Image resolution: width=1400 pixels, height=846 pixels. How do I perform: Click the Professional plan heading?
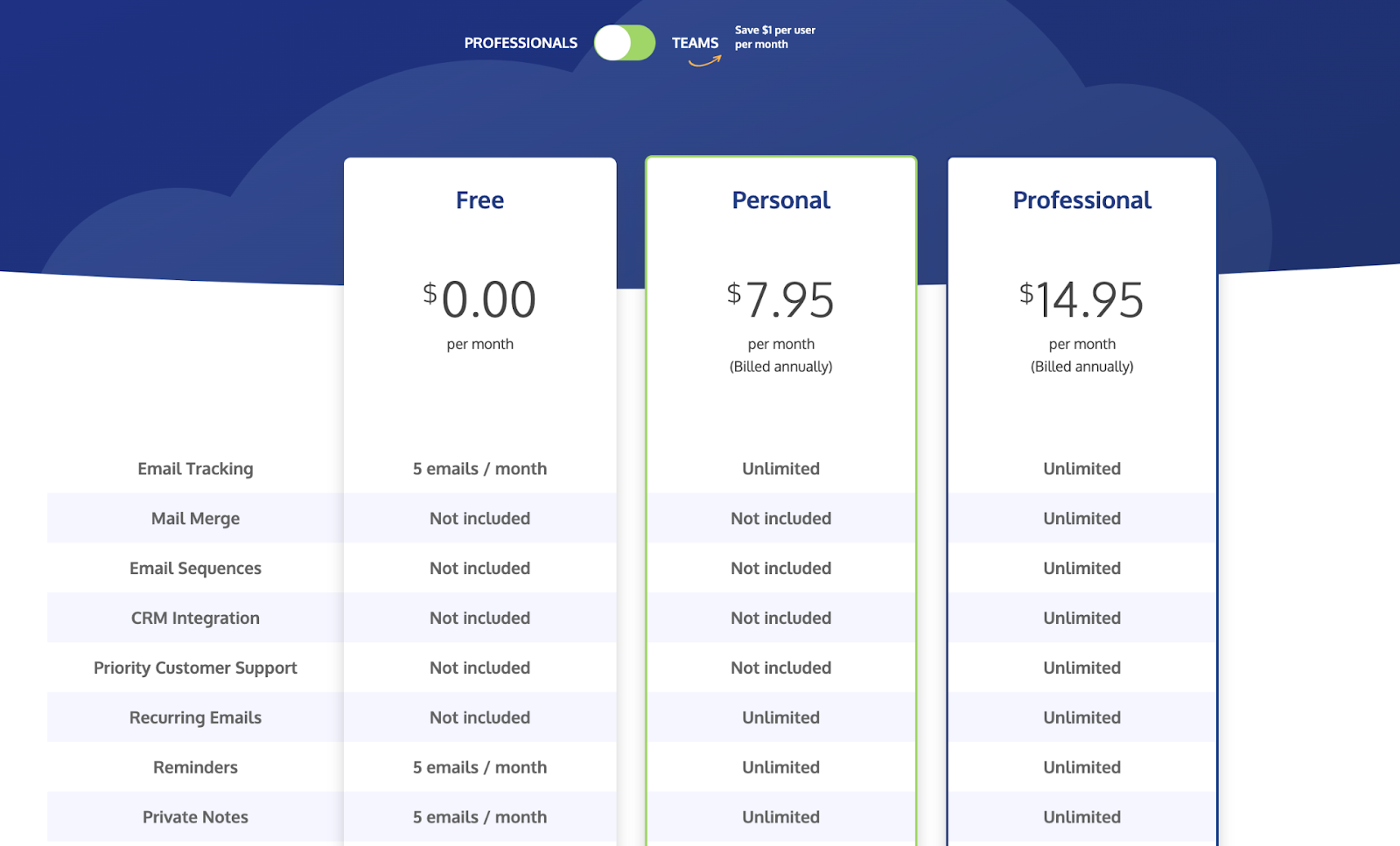point(1082,200)
